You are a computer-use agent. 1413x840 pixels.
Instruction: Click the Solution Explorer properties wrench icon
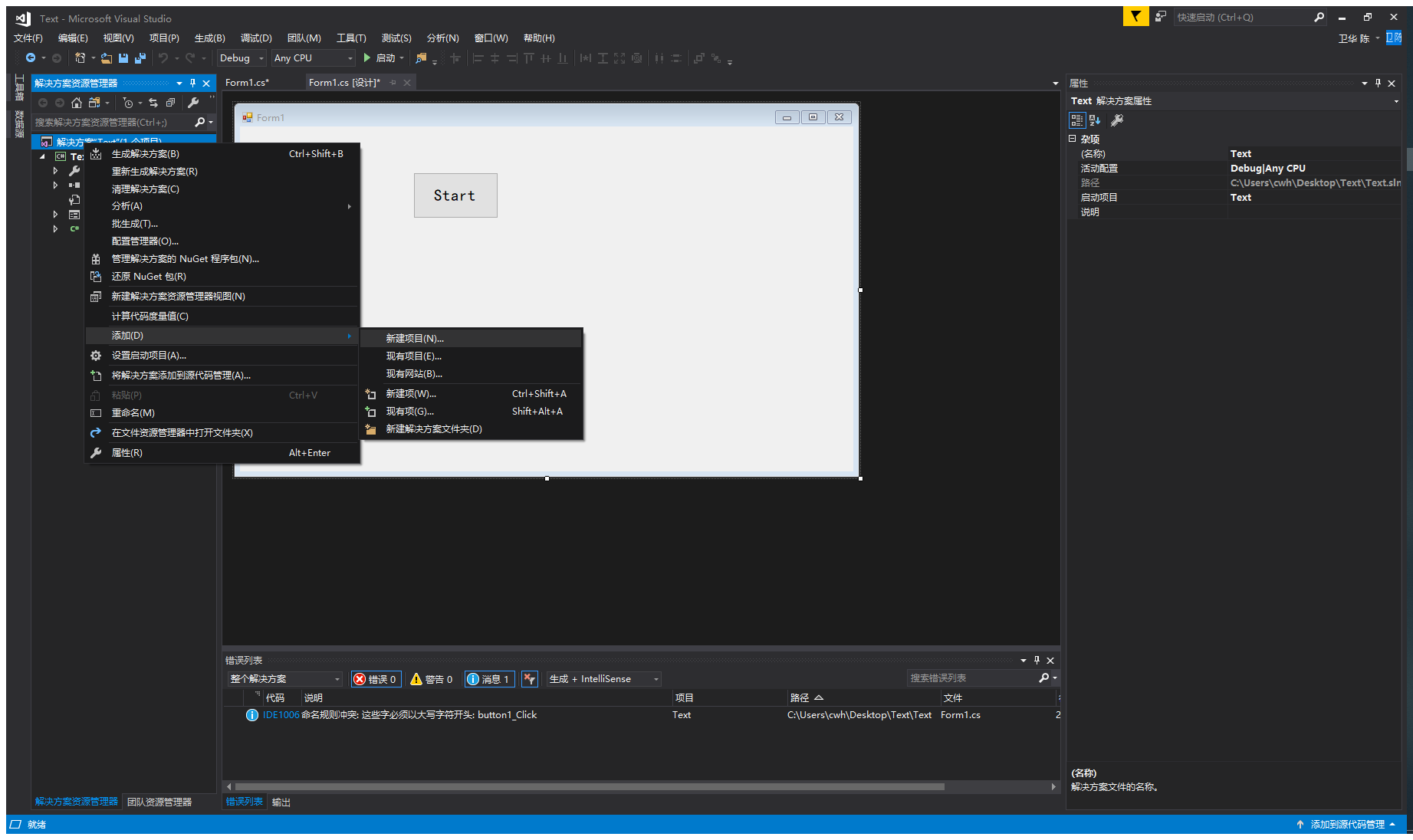pyautogui.click(x=194, y=103)
